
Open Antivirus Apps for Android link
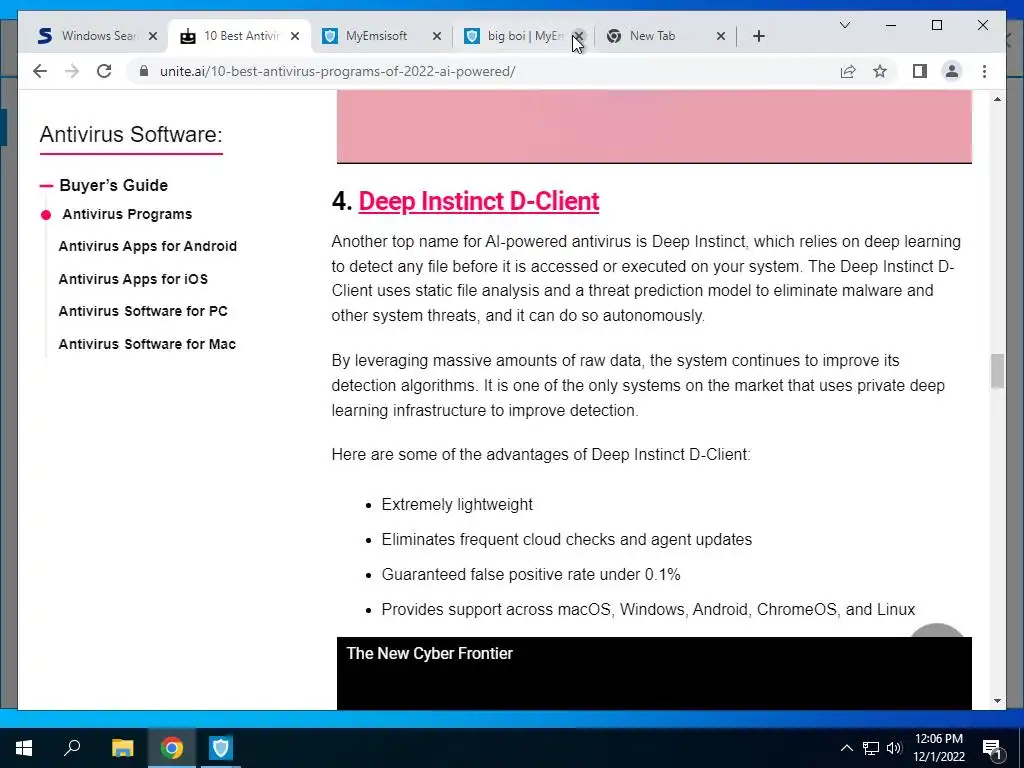[148, 246]
